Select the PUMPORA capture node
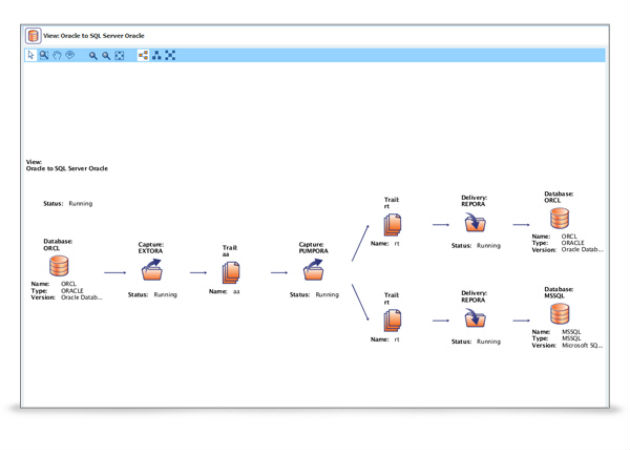 pos(312,270)
